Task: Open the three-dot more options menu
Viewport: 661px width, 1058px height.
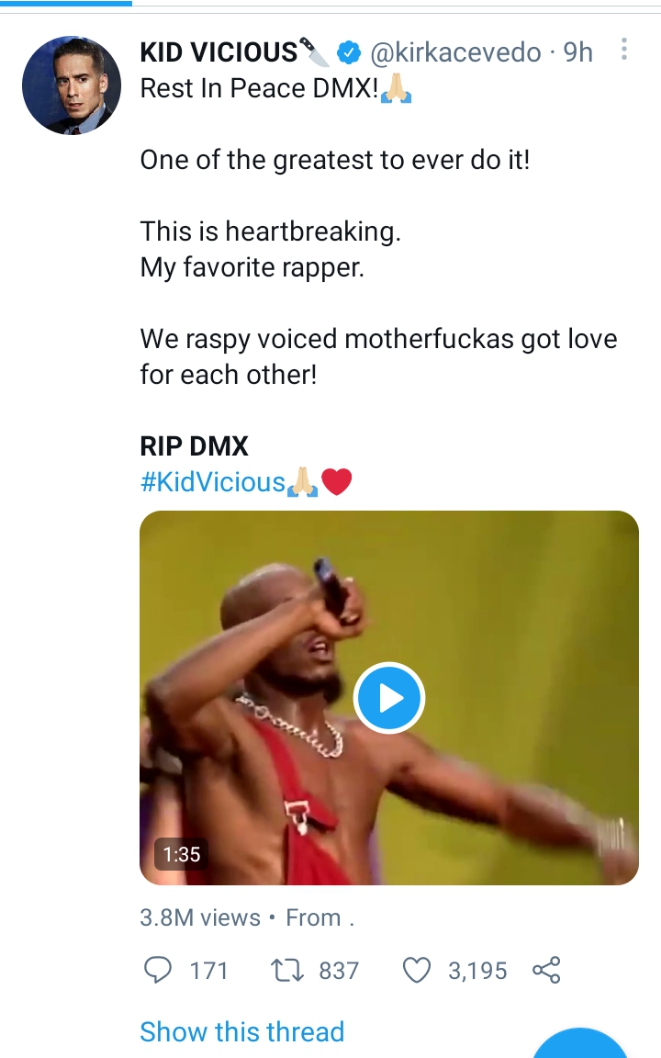Action: click(624, 49)
